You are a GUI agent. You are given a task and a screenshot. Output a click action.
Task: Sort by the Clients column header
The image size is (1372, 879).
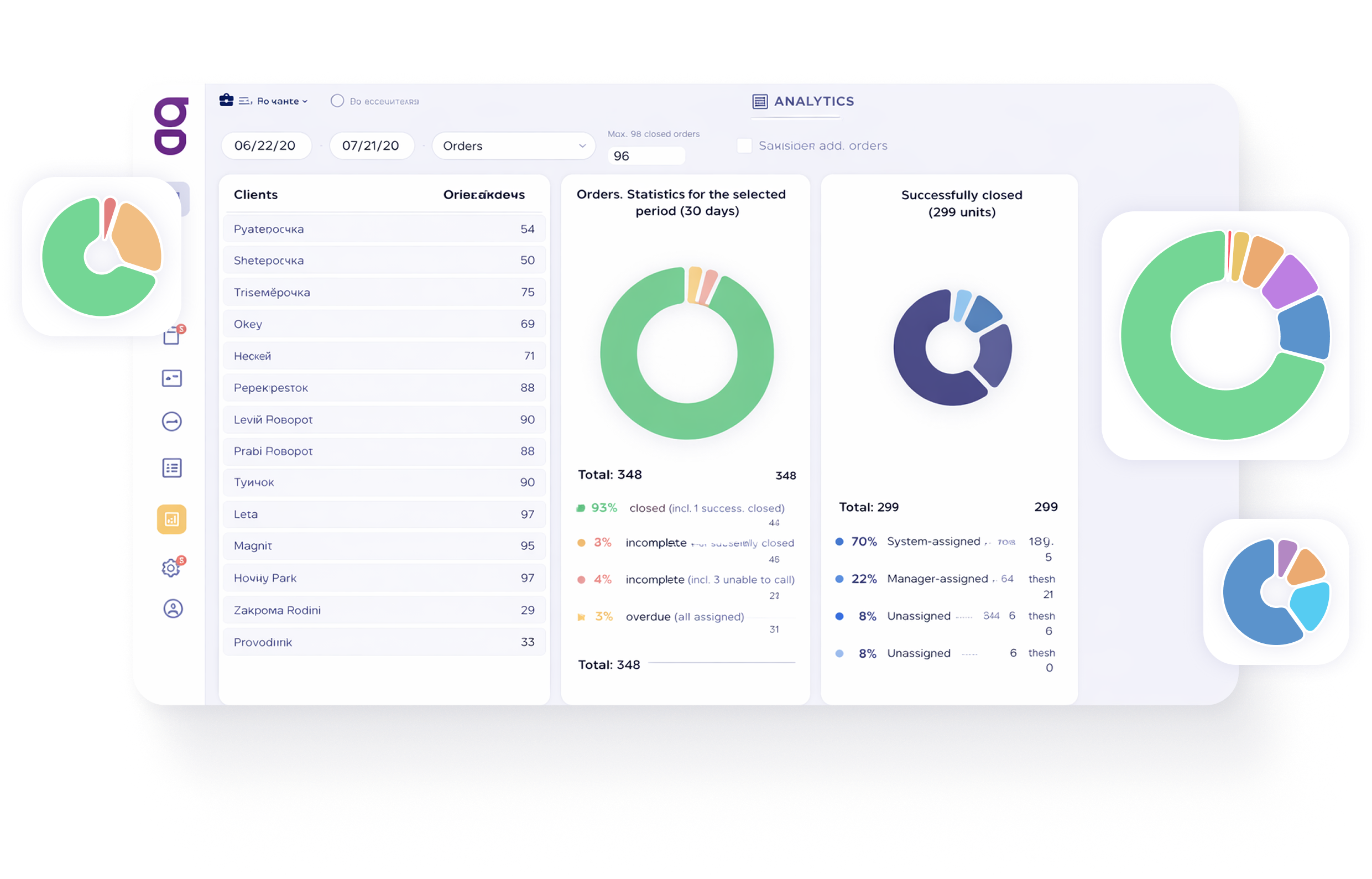point(255,195)
